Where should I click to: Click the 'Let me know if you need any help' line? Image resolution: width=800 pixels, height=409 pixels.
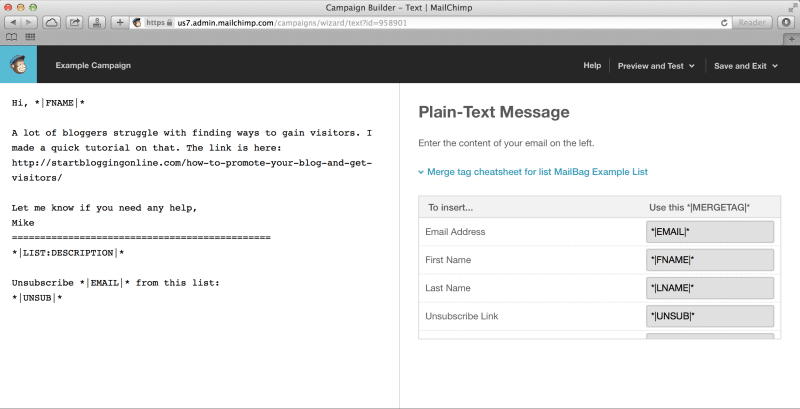point(104,208)
